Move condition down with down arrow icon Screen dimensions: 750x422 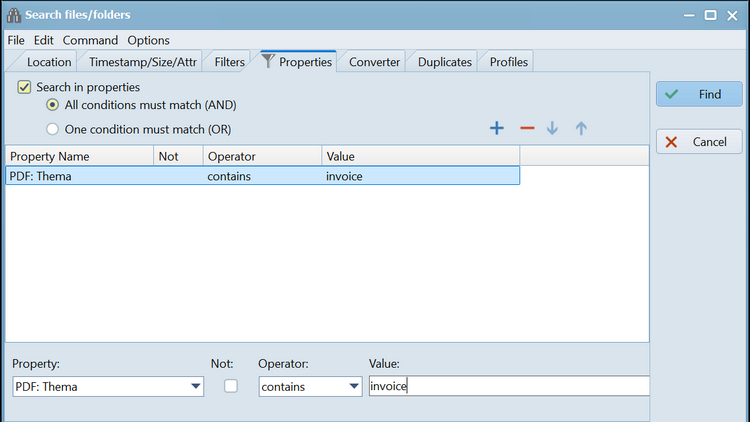point(552,128)
